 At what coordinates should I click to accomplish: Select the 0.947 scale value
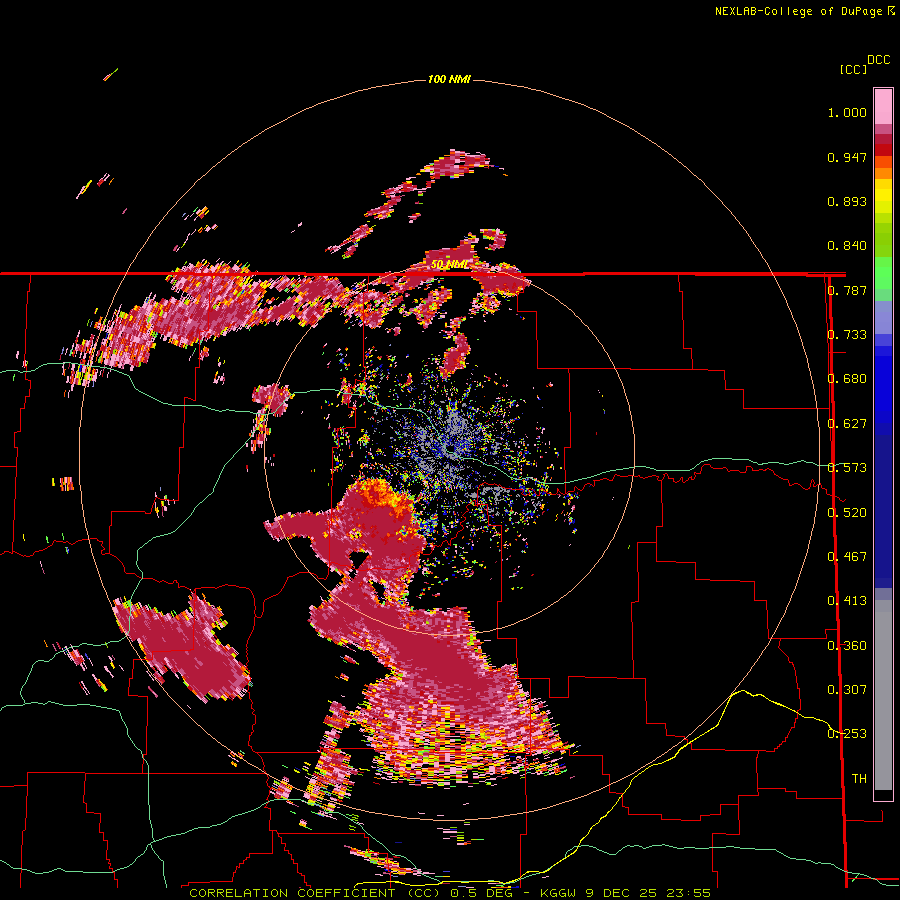point(847,157)
